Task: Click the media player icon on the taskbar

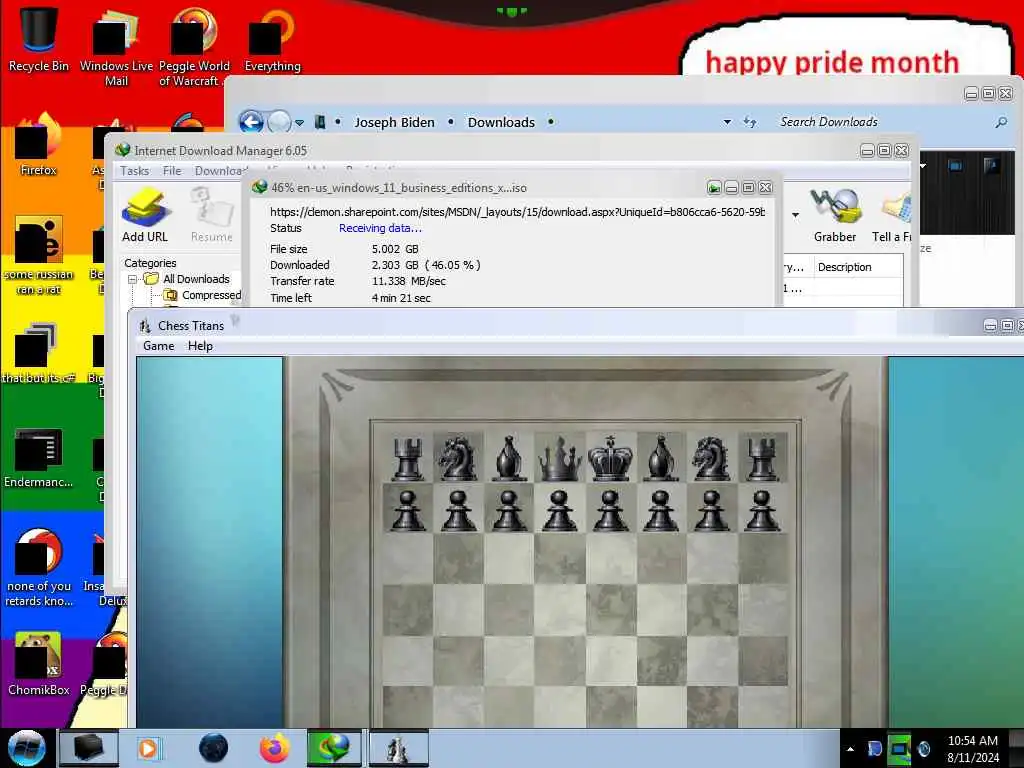Action: [148, 748]
